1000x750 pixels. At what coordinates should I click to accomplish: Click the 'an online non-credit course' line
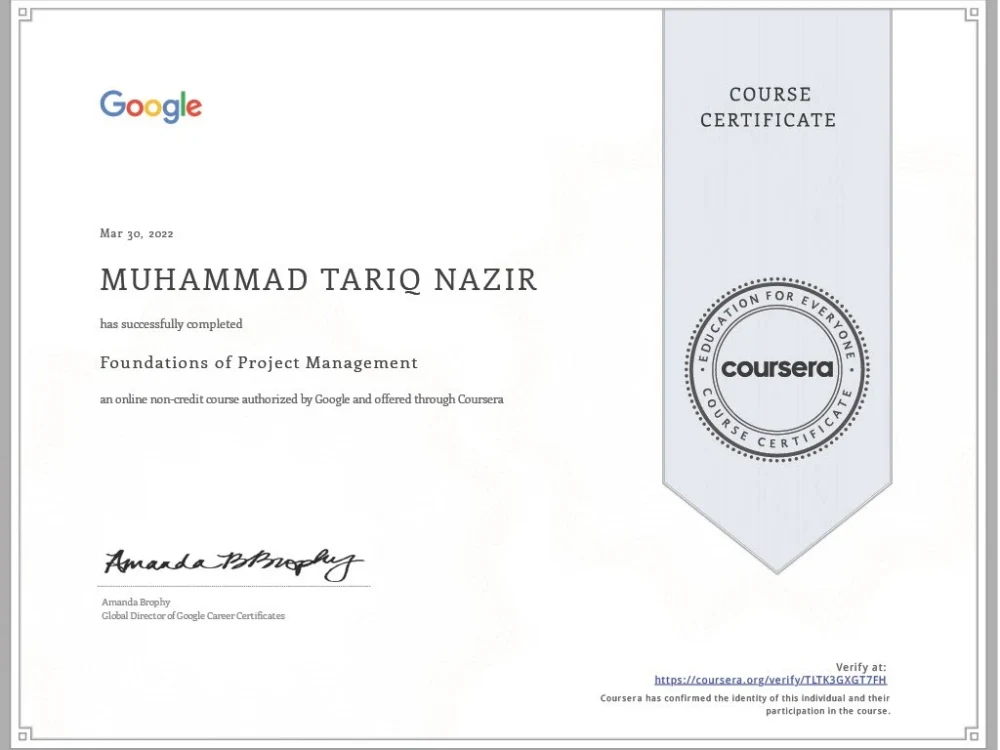click(302, 399)
